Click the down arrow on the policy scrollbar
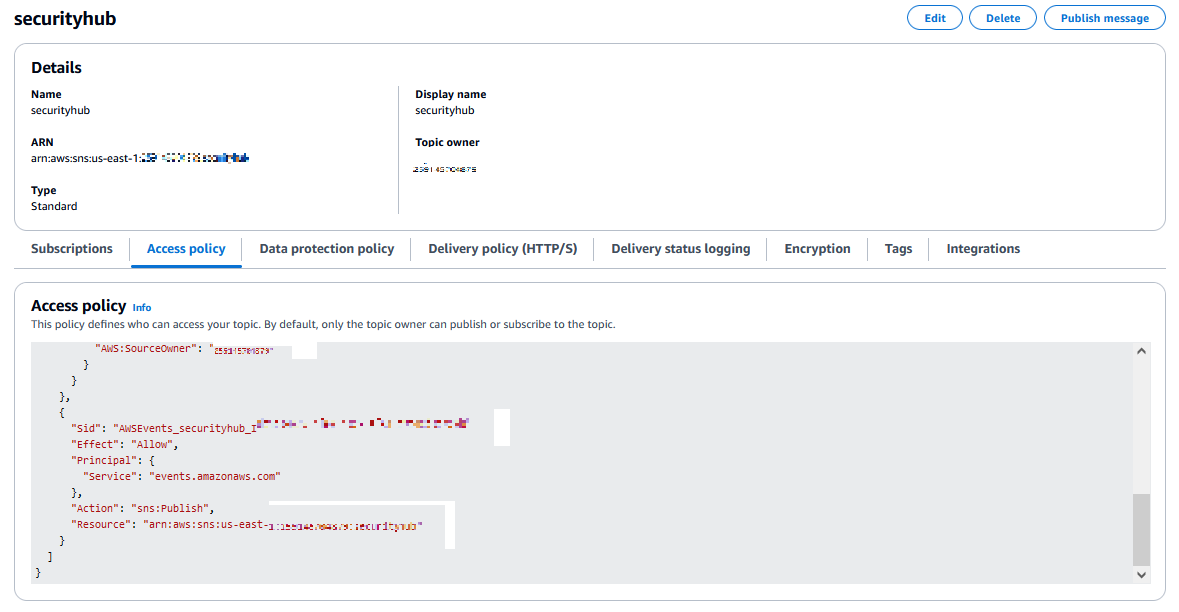 [x=1140, y=575]
